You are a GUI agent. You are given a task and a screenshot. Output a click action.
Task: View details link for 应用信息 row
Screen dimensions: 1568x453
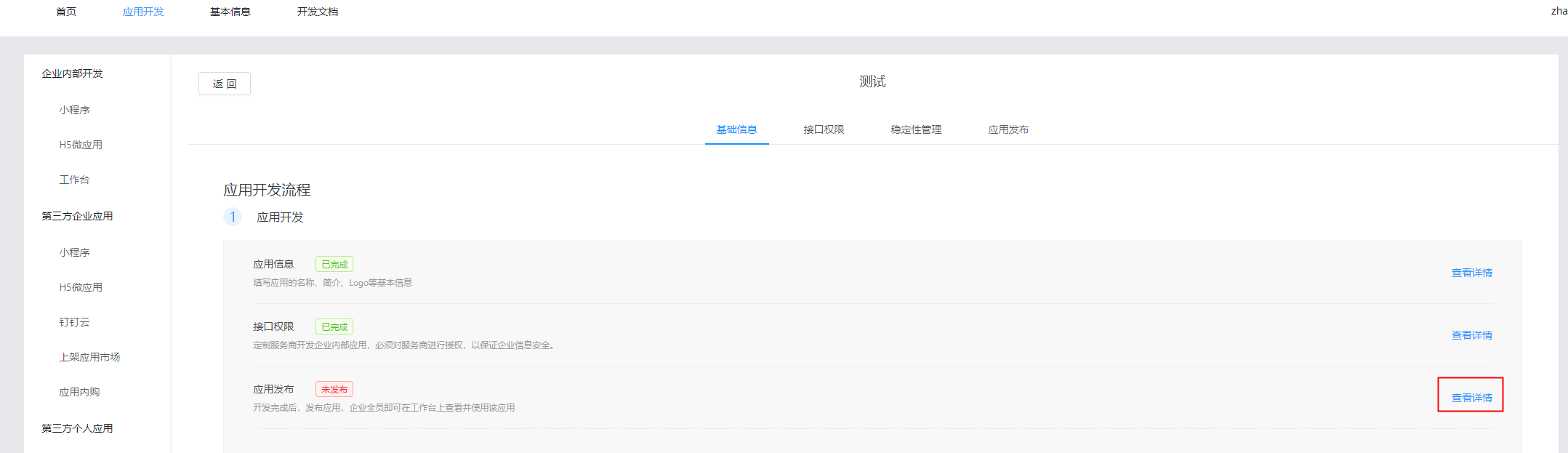pos(1471,273)
